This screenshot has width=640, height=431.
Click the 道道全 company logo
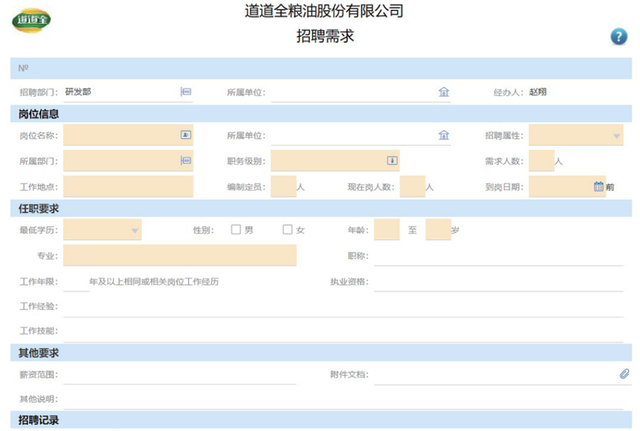(x=31, y=20)
